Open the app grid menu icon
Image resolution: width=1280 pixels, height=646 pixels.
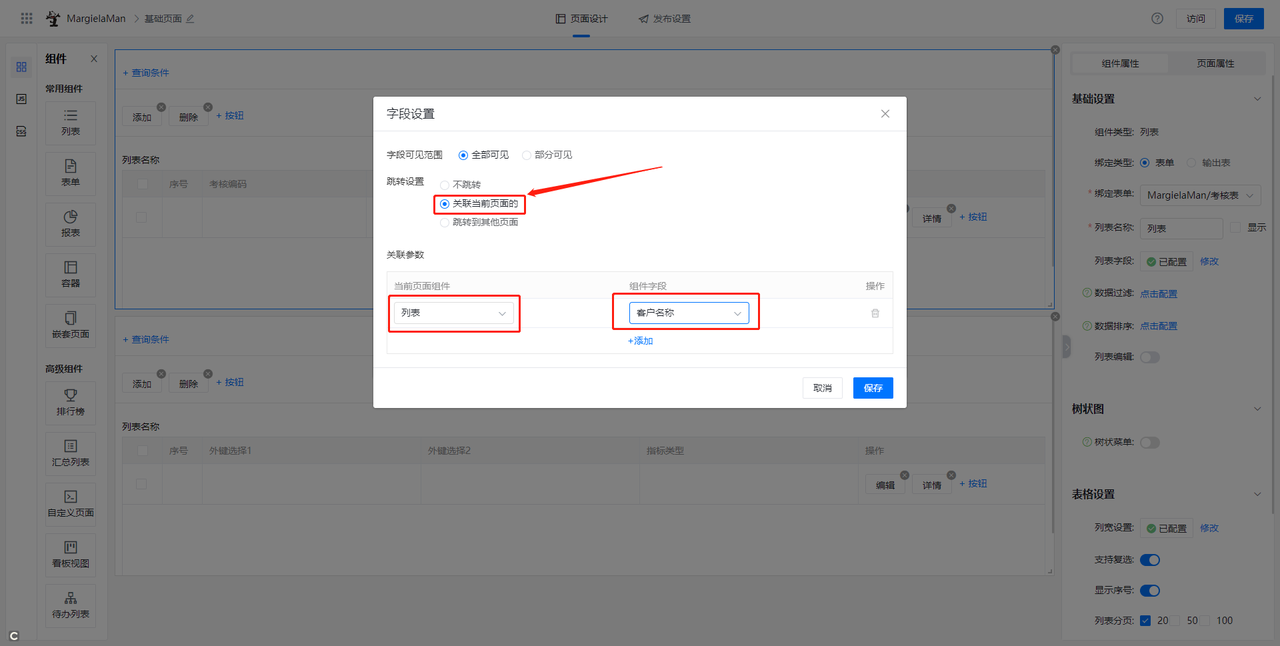pyautogui.click(x=26, y=18)
